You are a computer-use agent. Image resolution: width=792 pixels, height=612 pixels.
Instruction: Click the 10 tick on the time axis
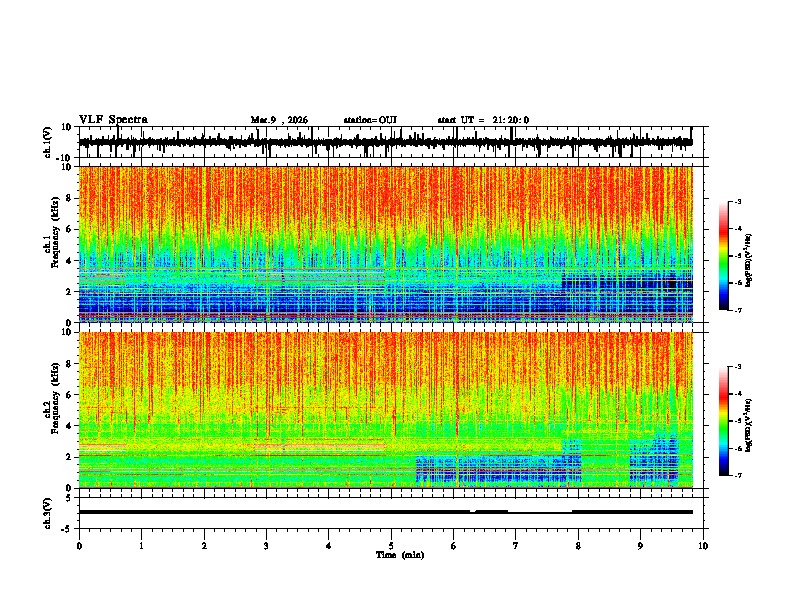(703, 546)
